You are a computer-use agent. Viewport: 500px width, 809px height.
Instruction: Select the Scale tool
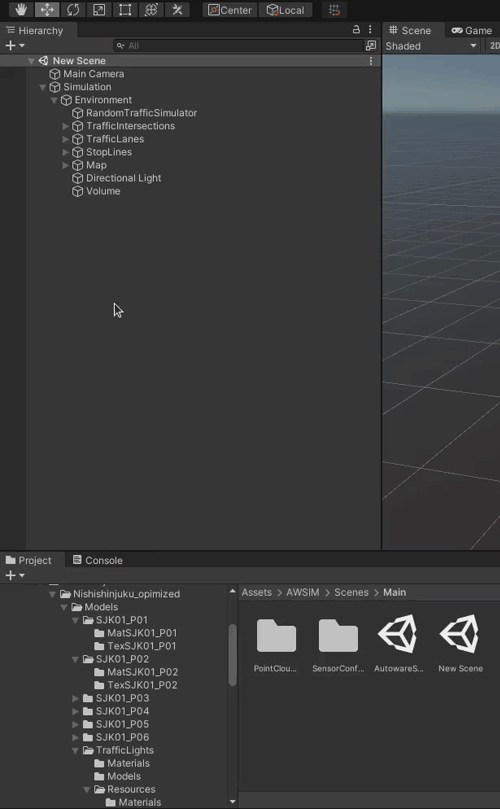[99, 9]
